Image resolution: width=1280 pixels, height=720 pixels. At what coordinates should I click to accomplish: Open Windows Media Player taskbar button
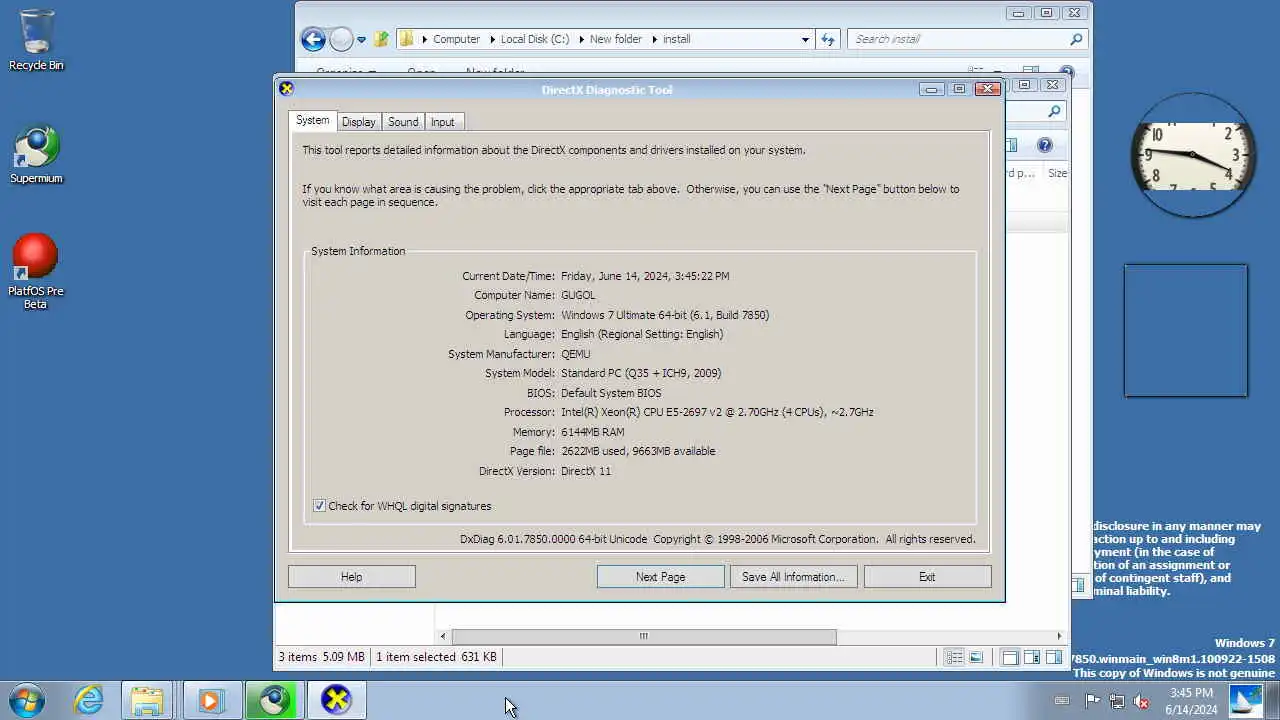[211, 700]
